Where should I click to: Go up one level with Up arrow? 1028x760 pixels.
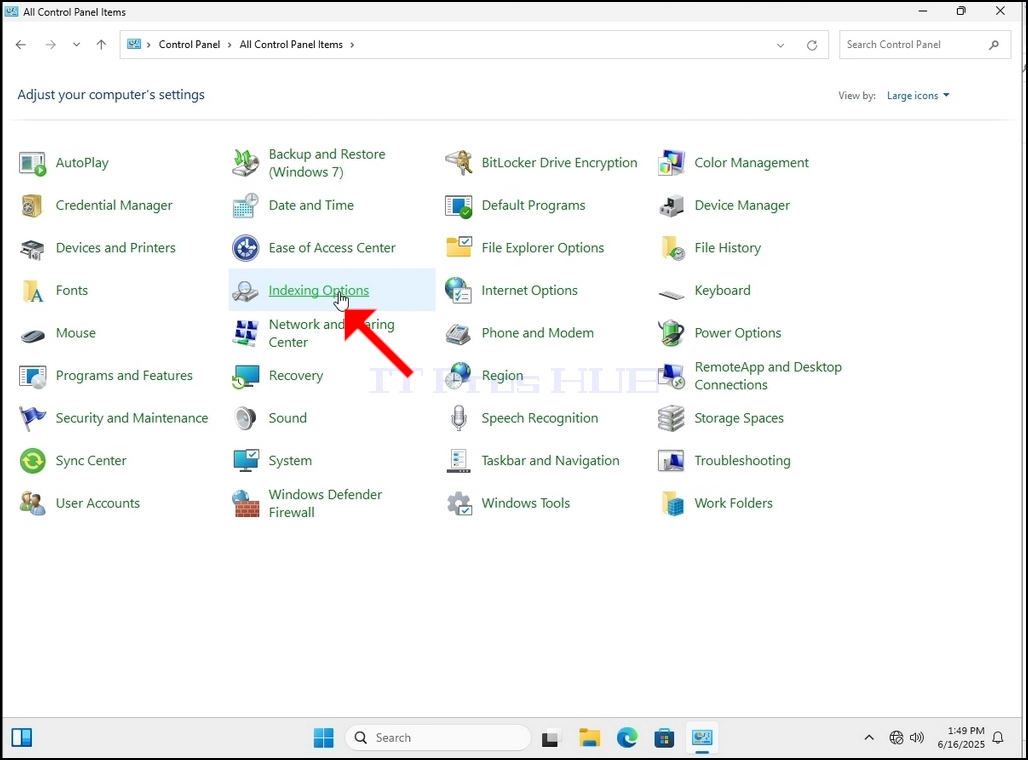pos(101,45)
